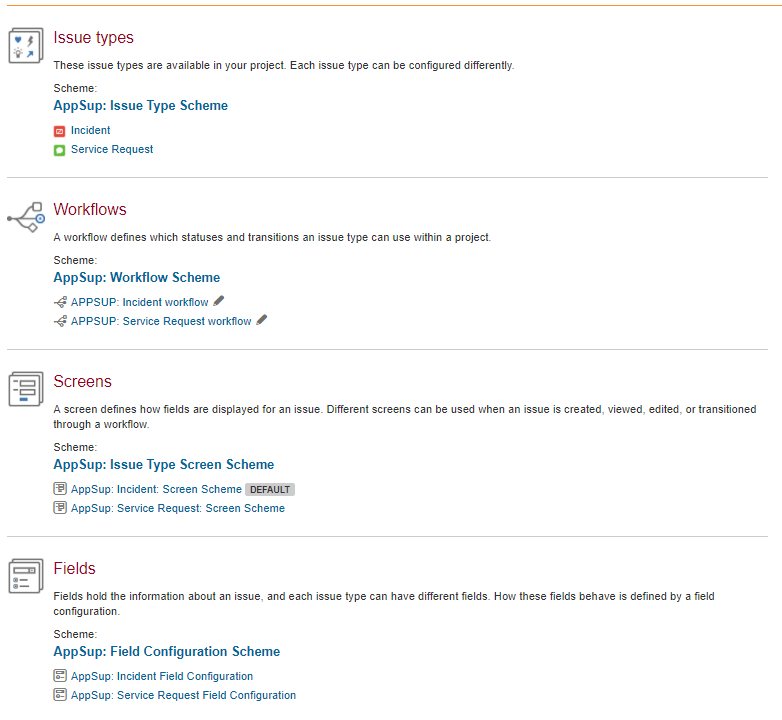Viewport: 782px width, 720px height.
Task: Click field icon beside AppSup: Incident Field Configuration
Action: point(60,676)
